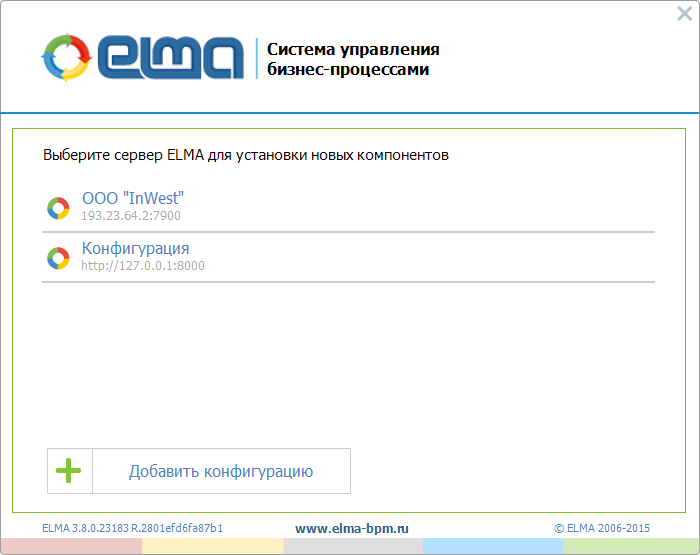This screenshot has height=555, width=700.
Task: Click the ELMA circular arrows logo in header
Action: click(x=67, y=59)
